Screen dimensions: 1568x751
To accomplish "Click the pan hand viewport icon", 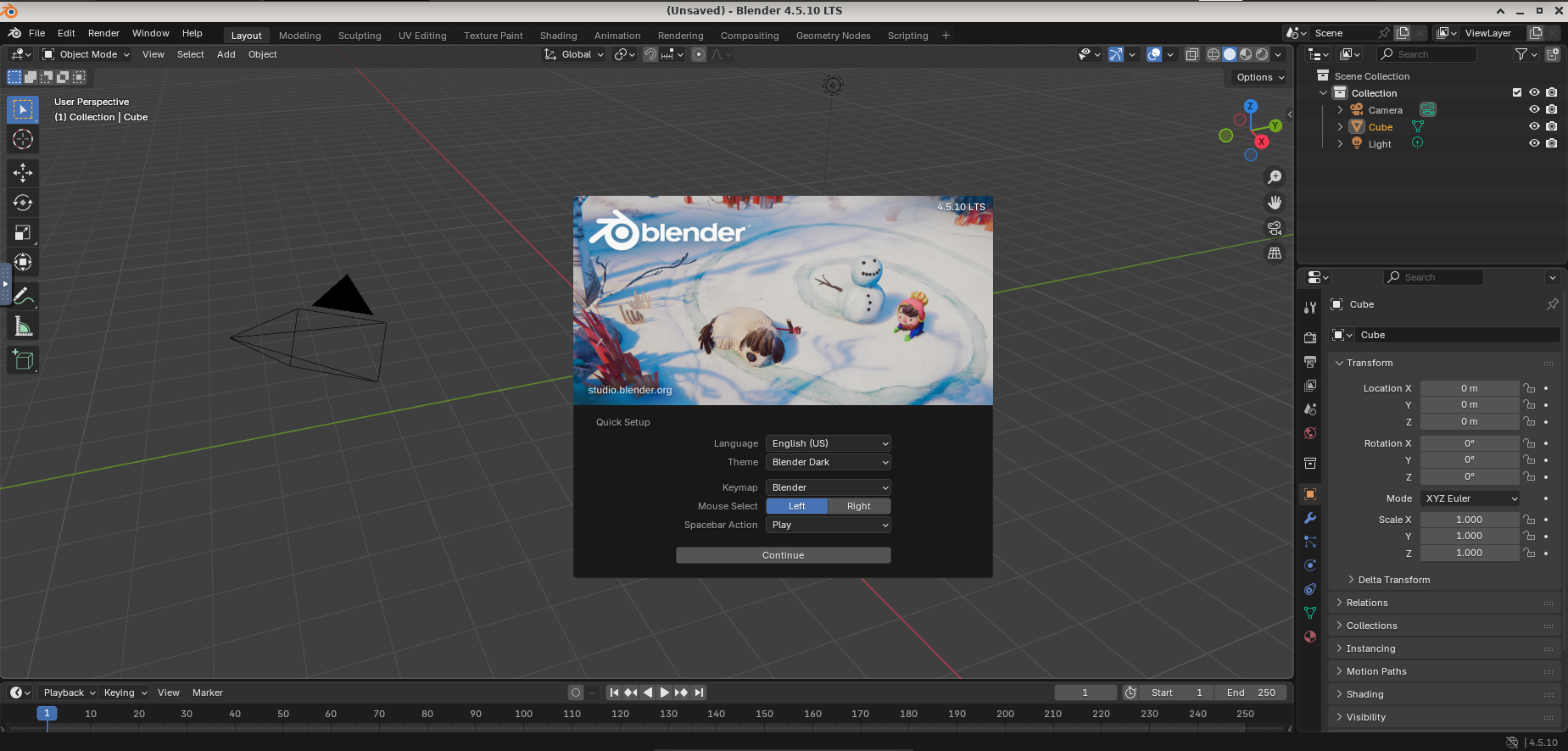I will [x=1274, y=203].
